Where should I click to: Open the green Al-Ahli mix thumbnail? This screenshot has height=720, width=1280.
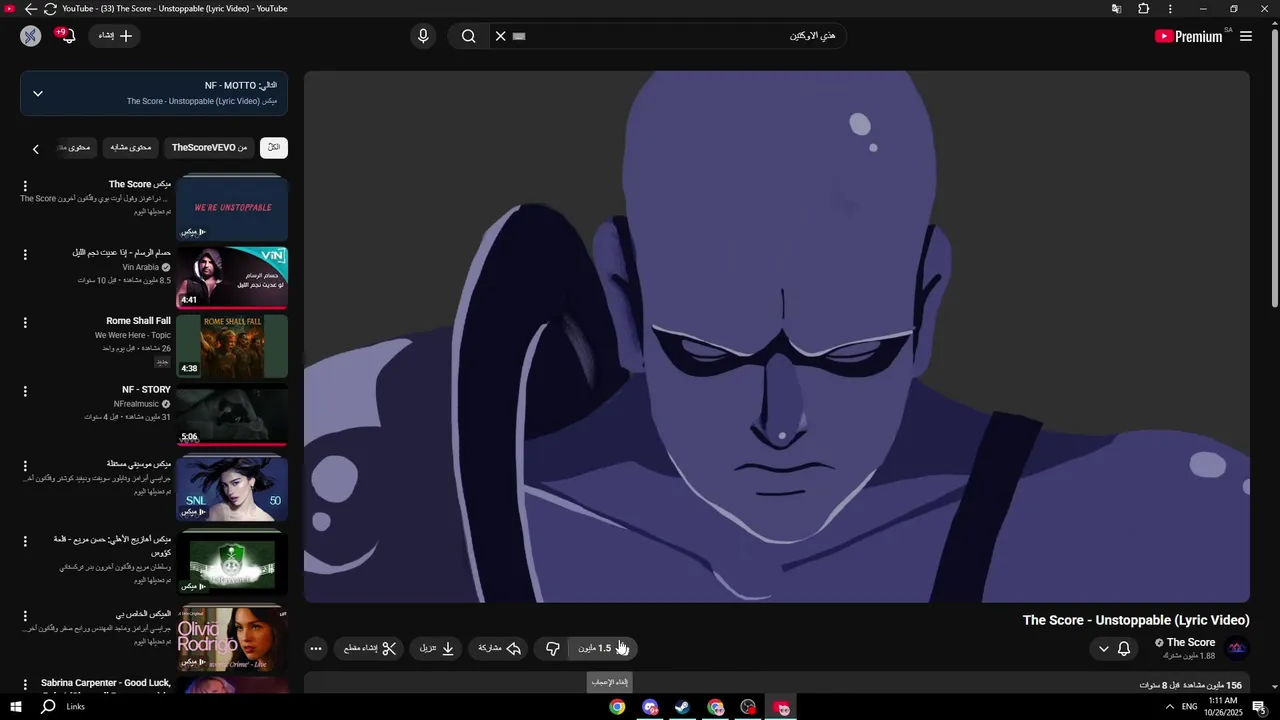pyautogui.click(x=232, y=564)
